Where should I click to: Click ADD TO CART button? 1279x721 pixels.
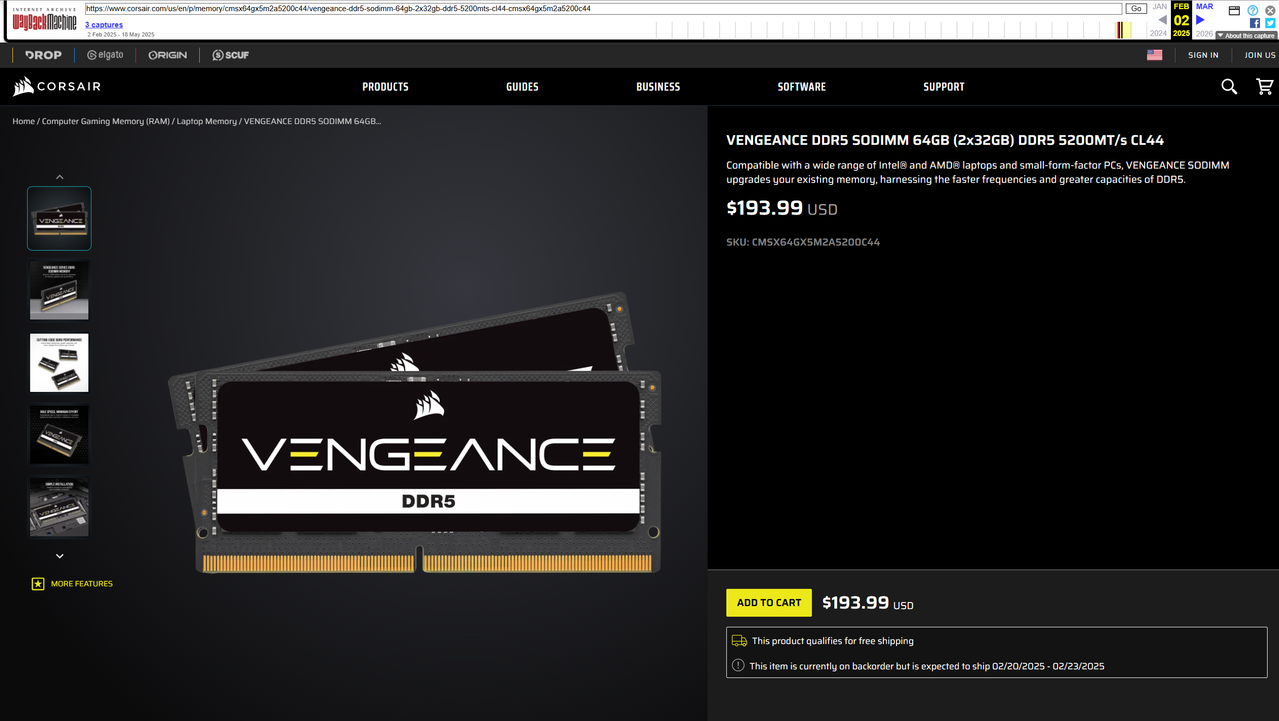pos(769,603)
